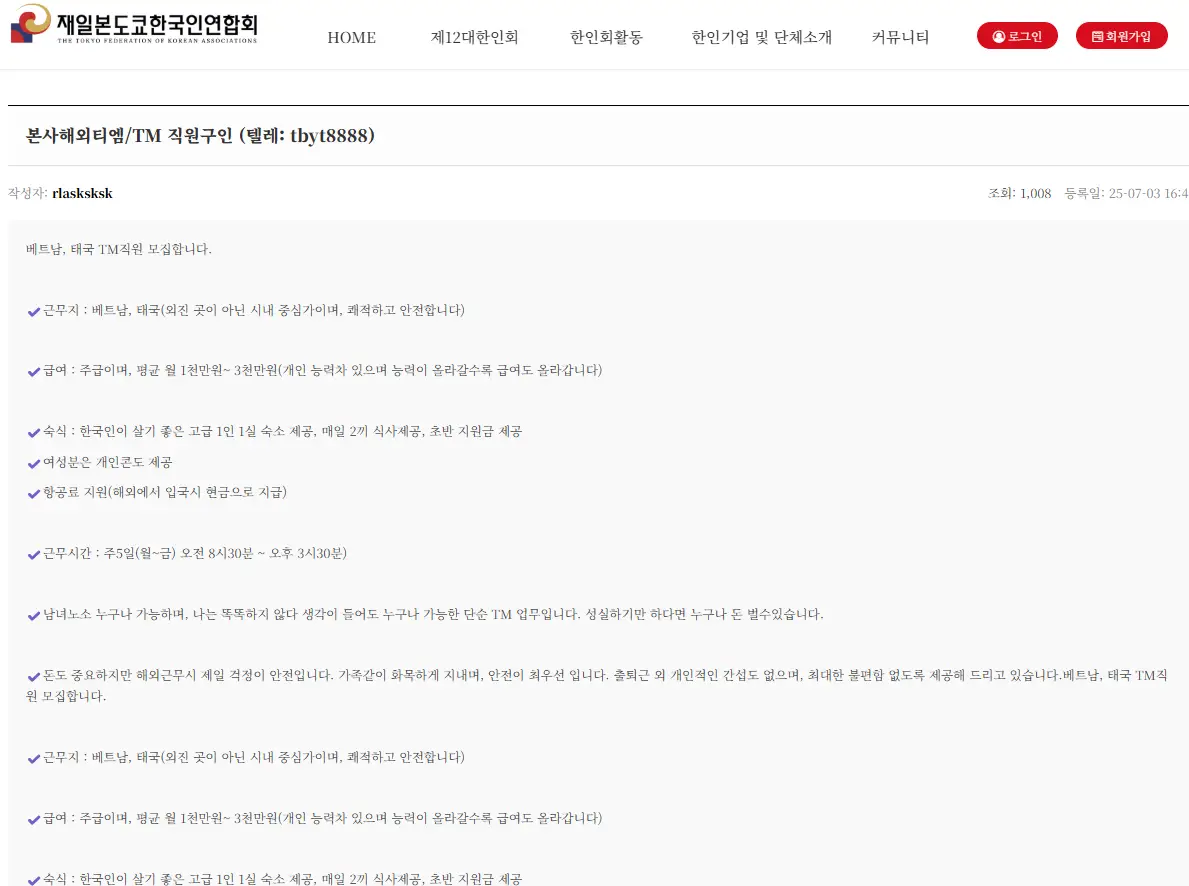
Task: Click checkmark beside 돈도 중요하지만 line
Action: click(x=33, y=677)
